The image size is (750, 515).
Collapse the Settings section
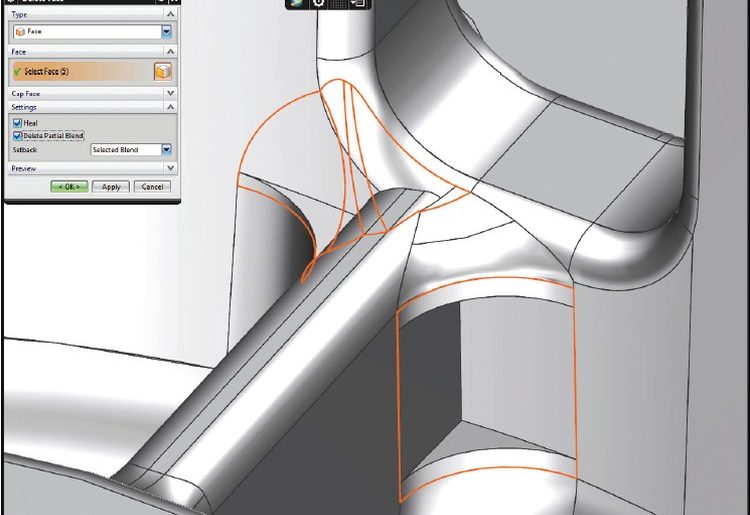tap(170, 107)
